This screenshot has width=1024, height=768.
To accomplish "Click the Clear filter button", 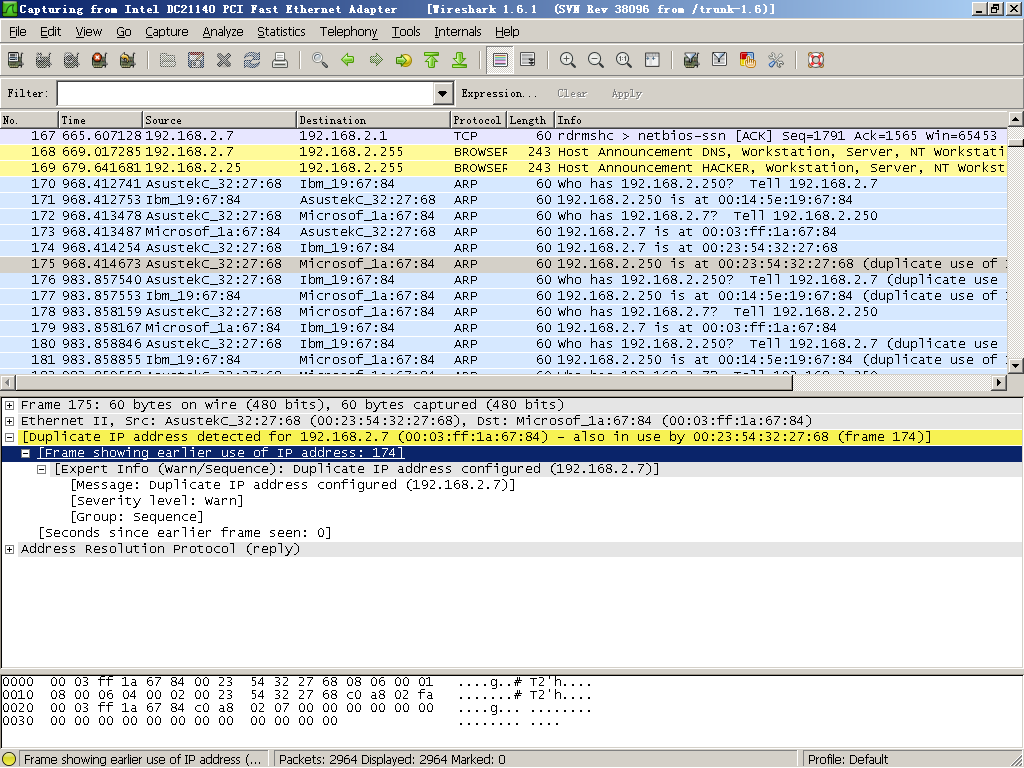I will (x=572, y=93).
